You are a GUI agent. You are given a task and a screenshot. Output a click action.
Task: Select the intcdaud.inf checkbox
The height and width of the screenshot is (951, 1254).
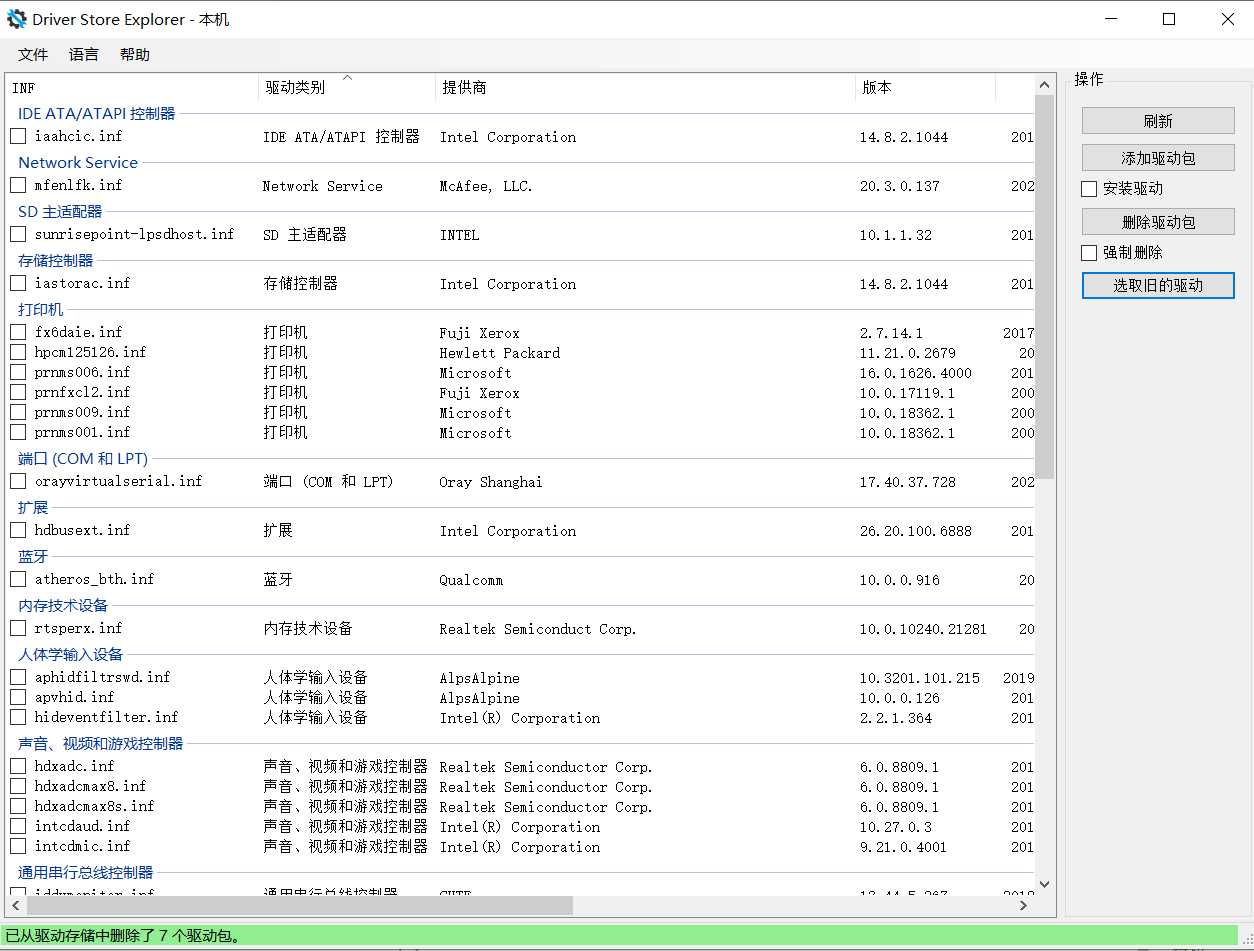pyautogui.click(x=18, y=826)
